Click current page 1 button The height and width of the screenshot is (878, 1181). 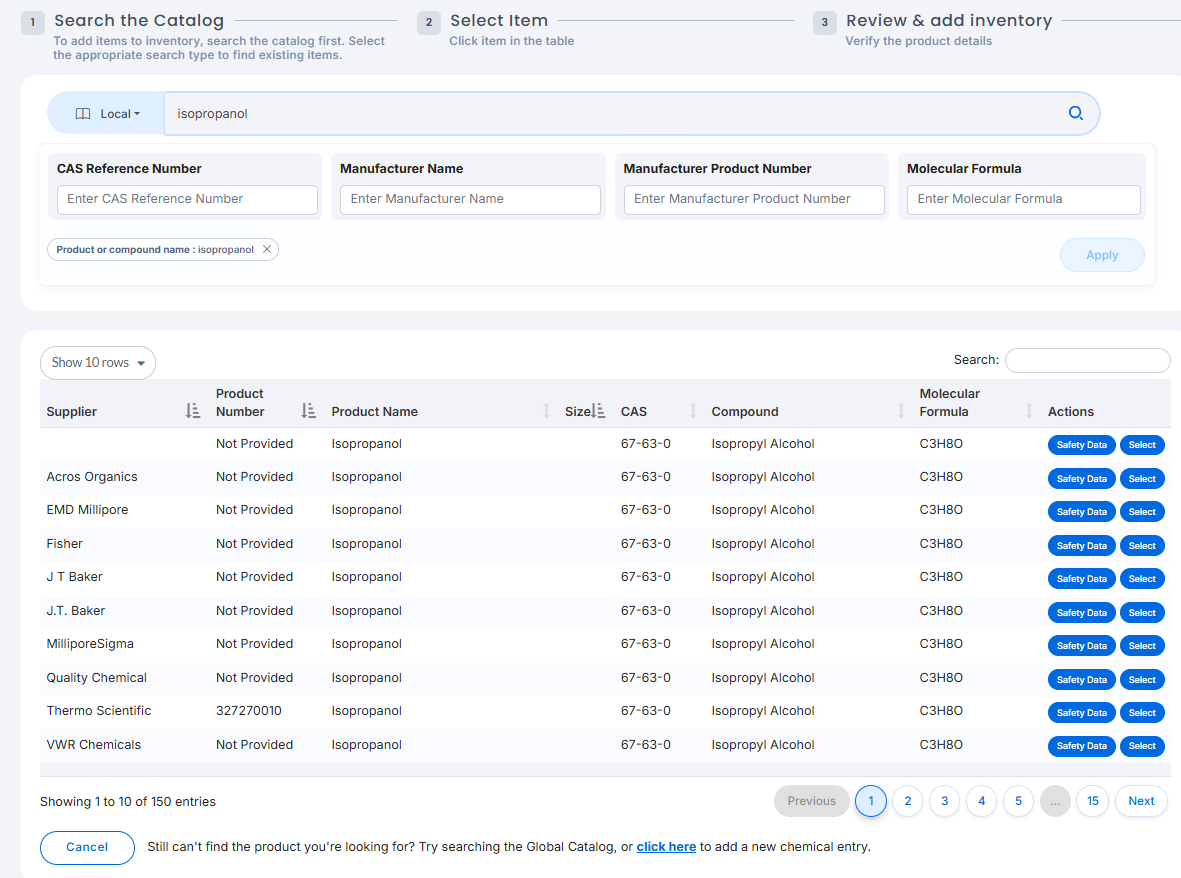871,801
